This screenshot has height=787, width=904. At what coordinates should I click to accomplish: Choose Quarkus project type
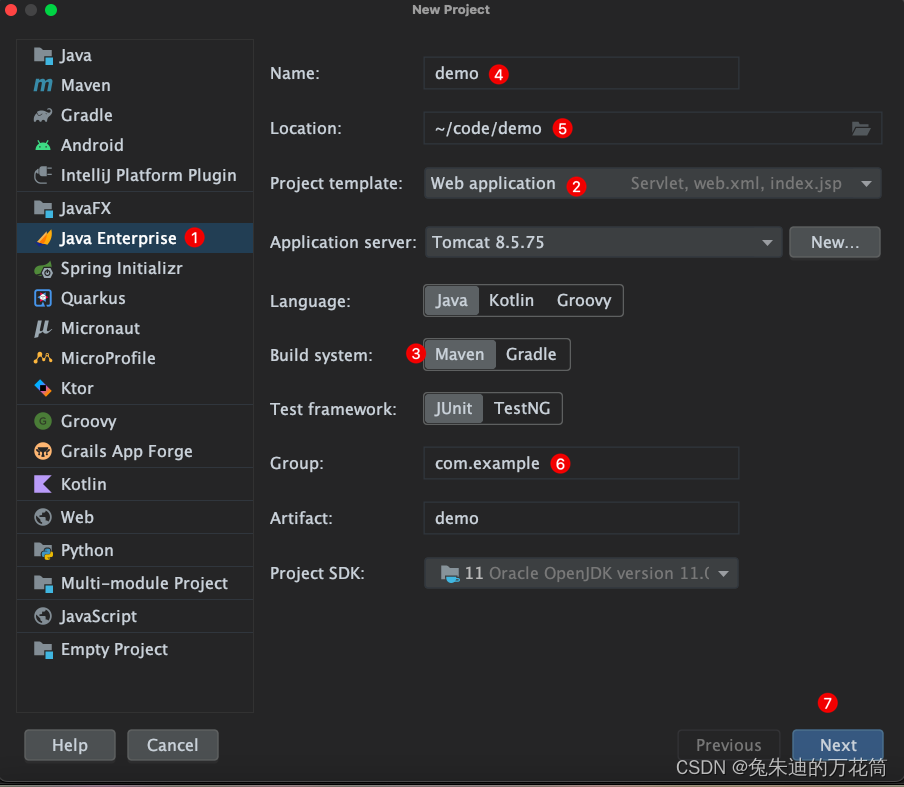tap(135, 298)
